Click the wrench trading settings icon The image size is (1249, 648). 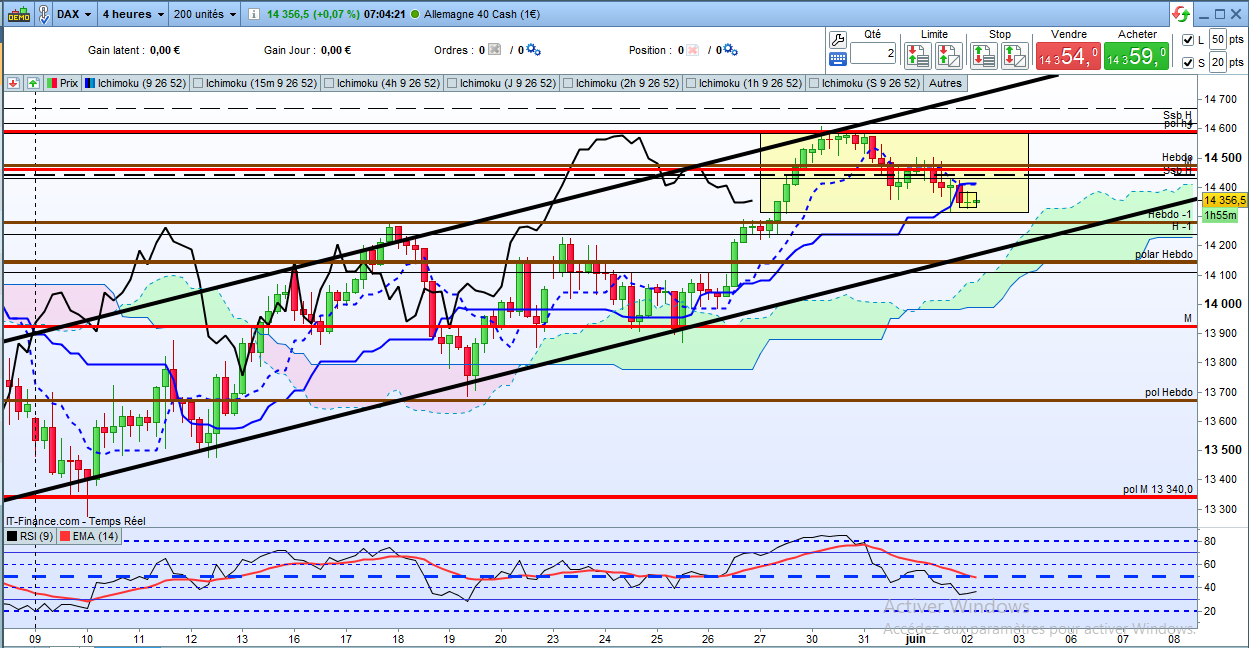click(x=838, y=39)
